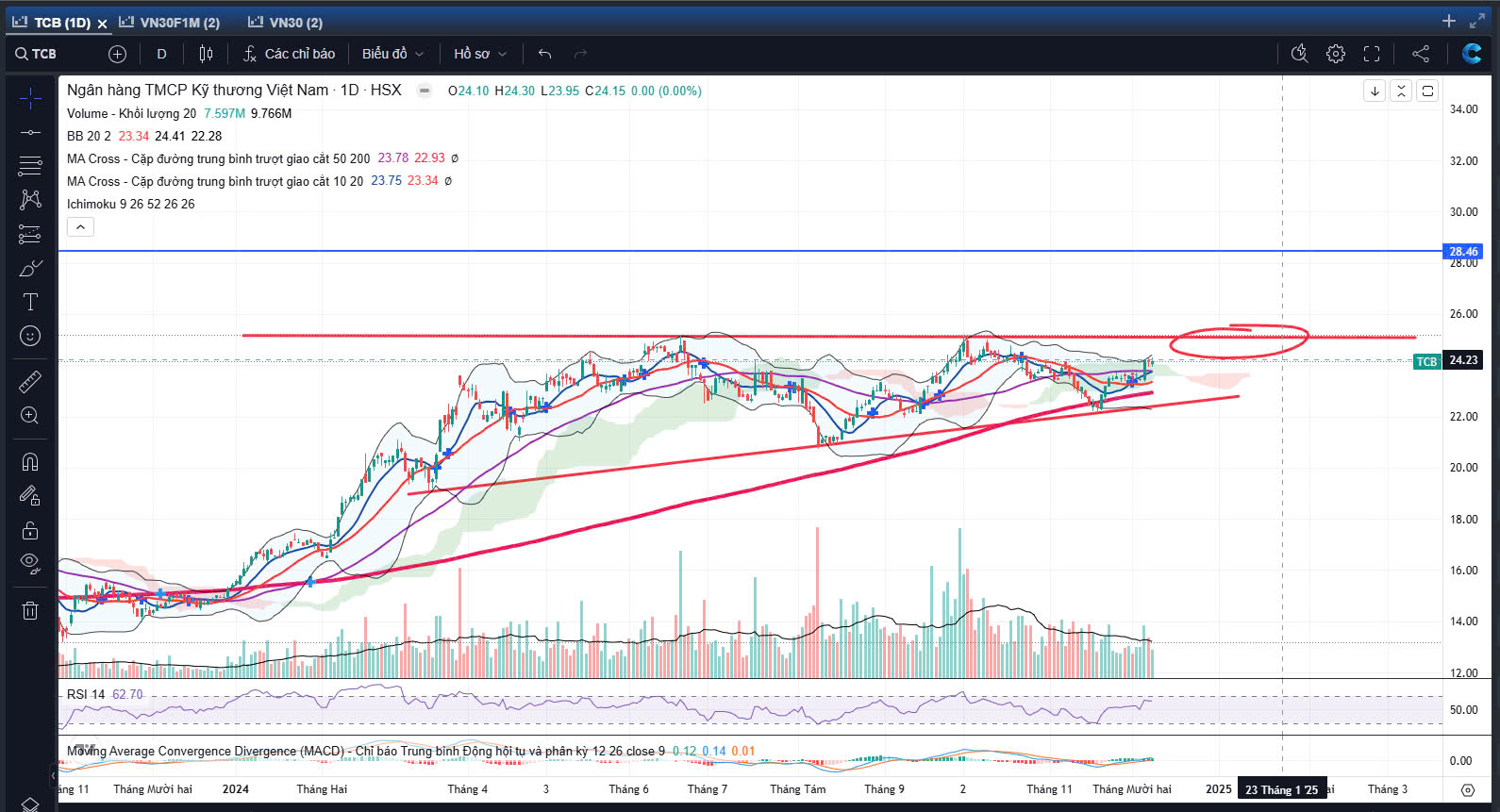Click the blue 28.46 price line label
The width and height of the screenshot is (1500, 812).
(x=1463, y=252)
